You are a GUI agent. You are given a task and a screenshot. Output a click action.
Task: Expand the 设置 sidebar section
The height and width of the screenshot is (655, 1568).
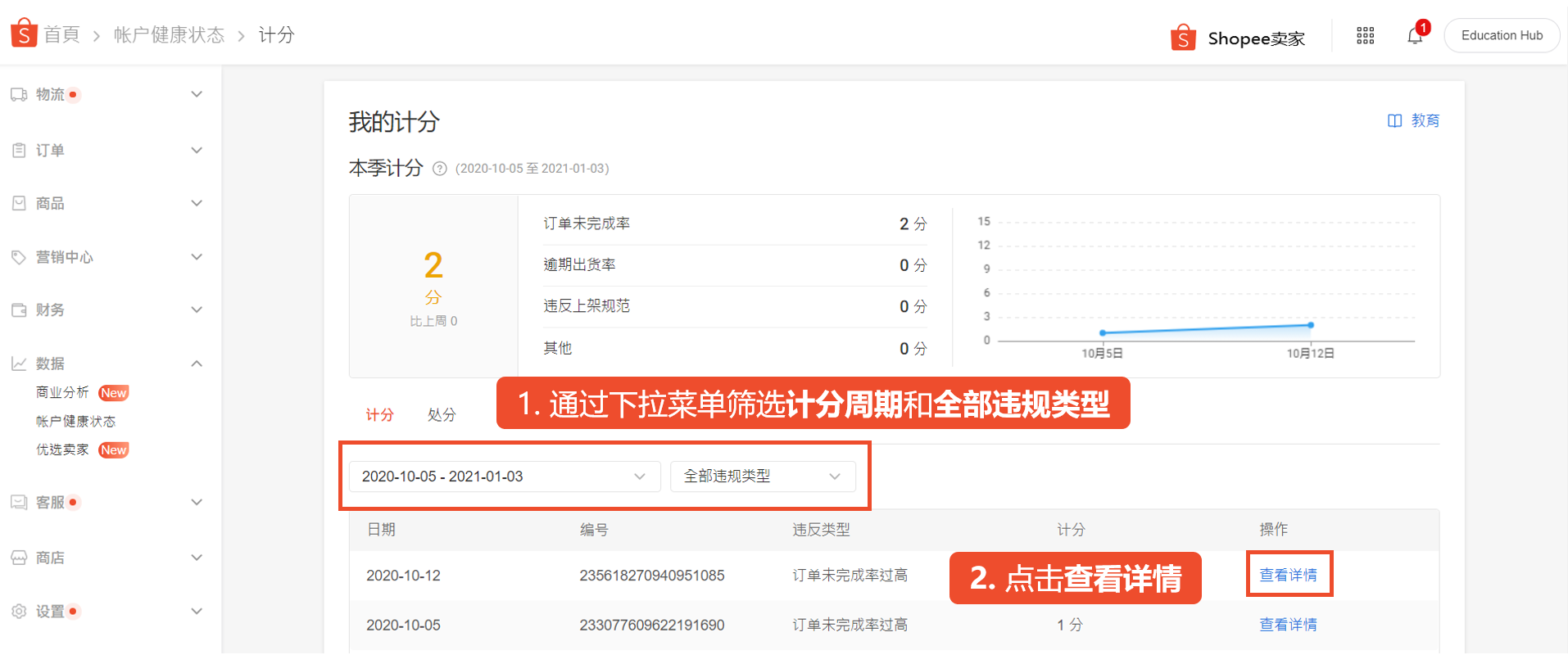197,611
